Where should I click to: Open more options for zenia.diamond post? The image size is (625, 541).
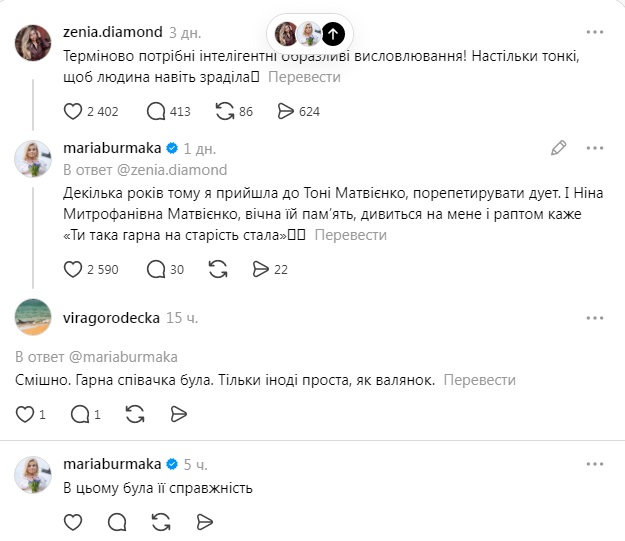coord(595,32)
